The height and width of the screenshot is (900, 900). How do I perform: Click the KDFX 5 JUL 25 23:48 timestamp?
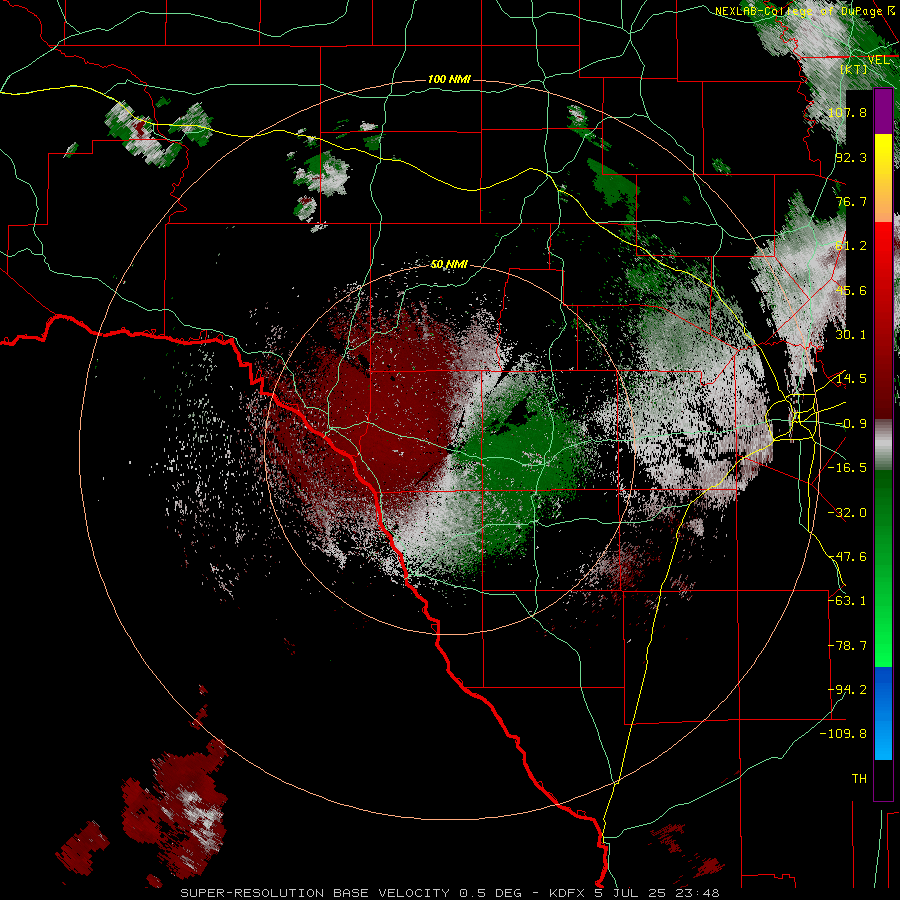pos(634,893)
